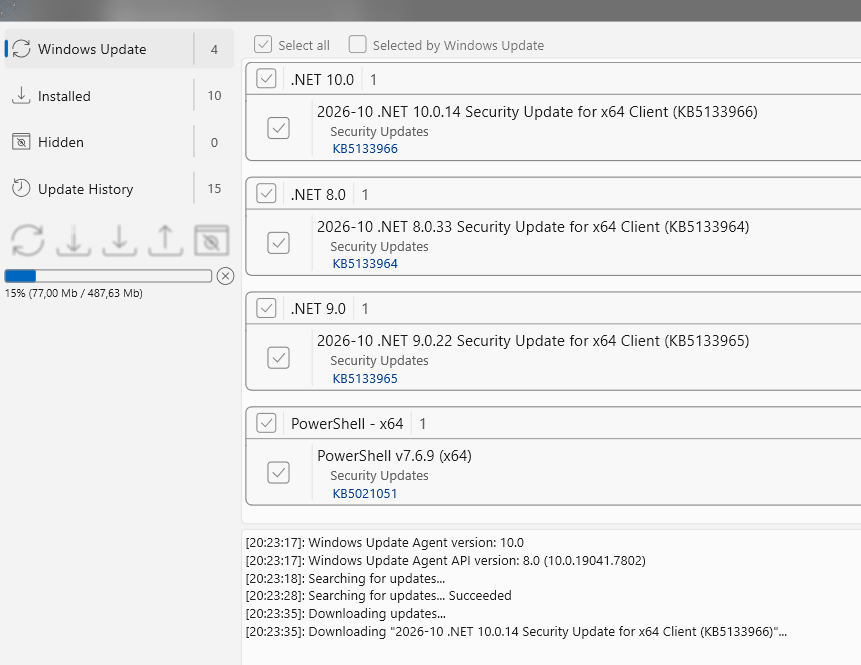Click the uninstall icon with upward arrow
This screenshot has width=861, height=665.
pyautogui.click(x=165, y=241)
